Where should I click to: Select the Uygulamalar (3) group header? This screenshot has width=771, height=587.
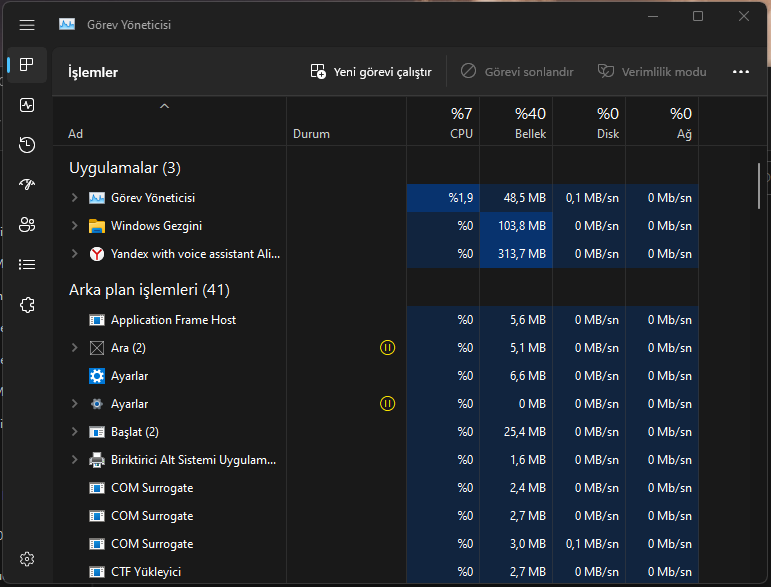pyautogui.click(x=125, y=168)
